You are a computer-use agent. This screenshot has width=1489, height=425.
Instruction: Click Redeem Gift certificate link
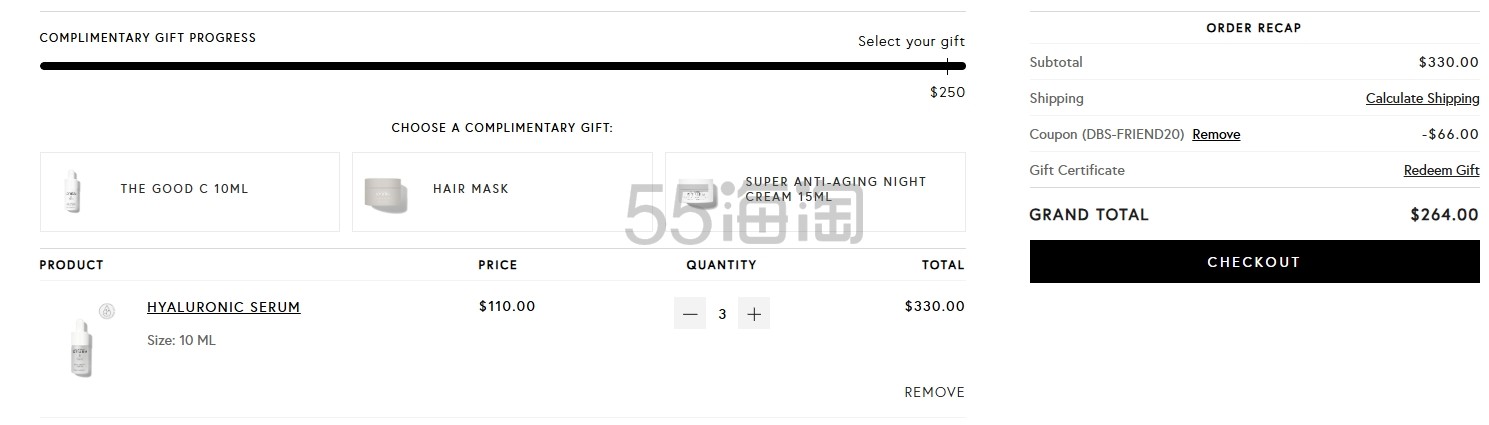pyautogui.click(x=1441, y=170)
